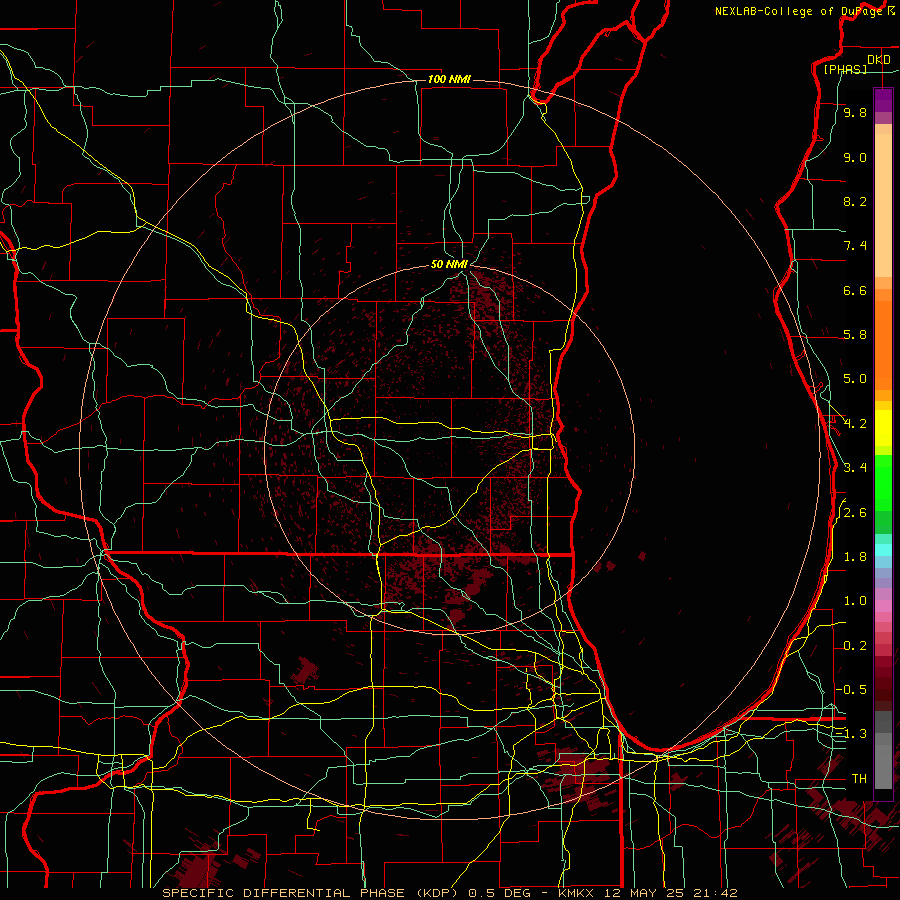Pick the yellow band of the color bar
Image resolution: width=900 pixels, height=900 pixels.
tap(883, 428)
